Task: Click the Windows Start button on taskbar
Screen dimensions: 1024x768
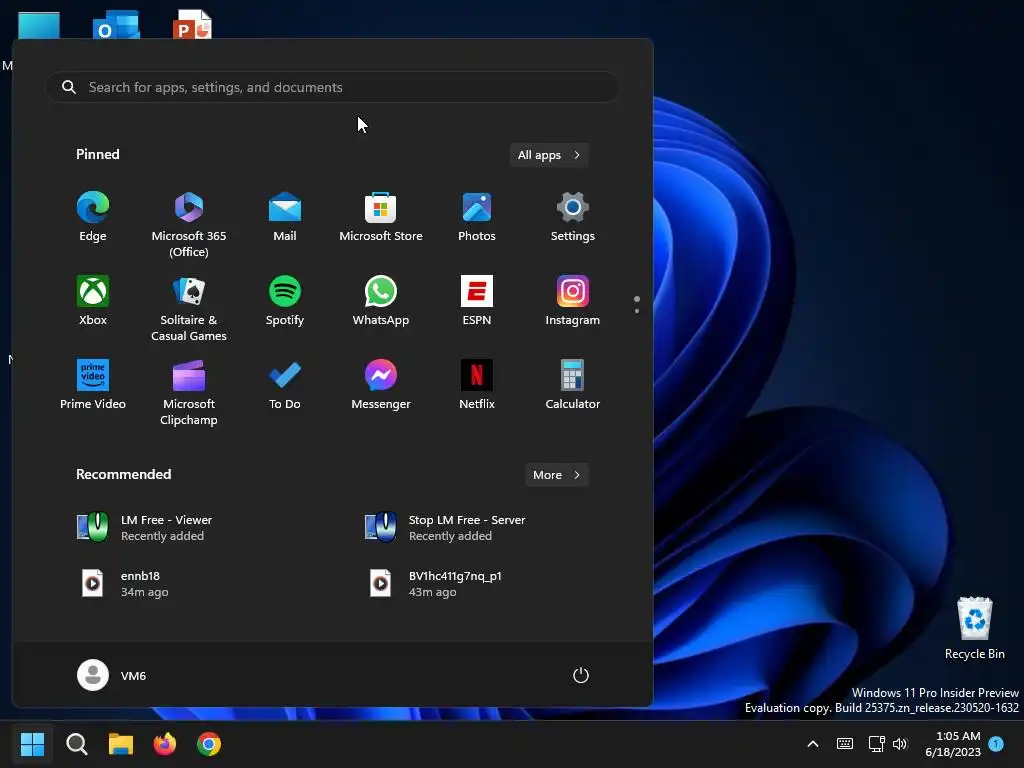Action: pos(33,744)
